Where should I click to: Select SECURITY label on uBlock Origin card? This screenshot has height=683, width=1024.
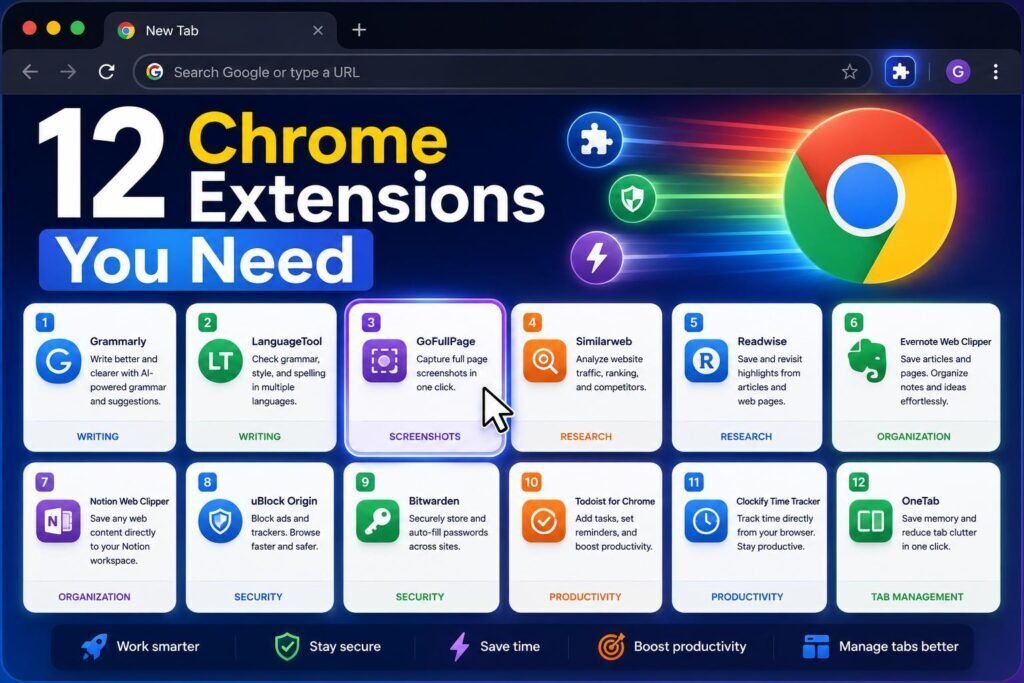(x=258, y=597)
